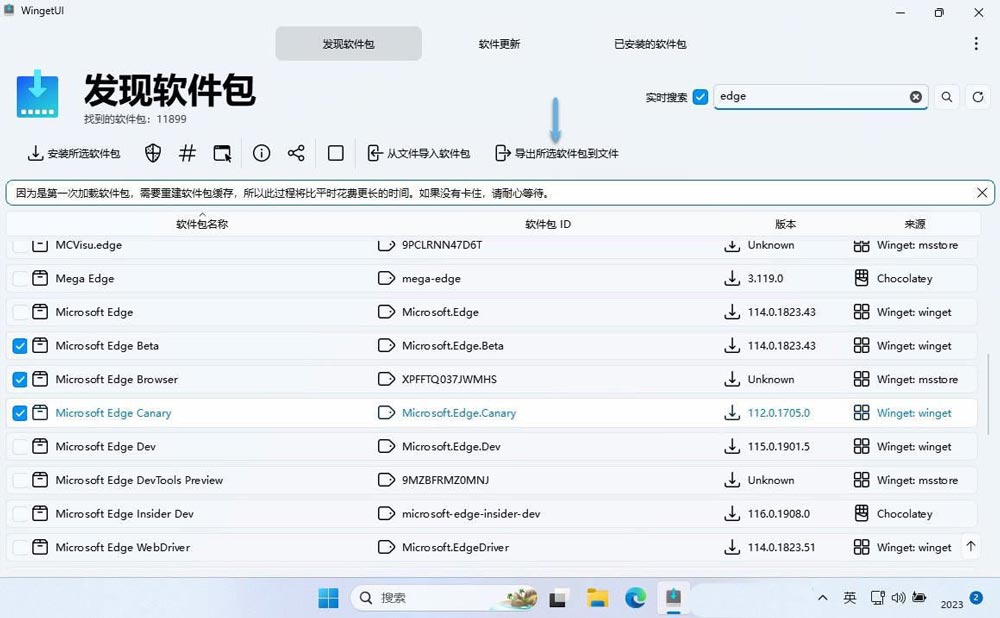This screenshot has height=618, width=1000.
Task: Open File Explorer from the taskbar
Action: tap(598, 598)
